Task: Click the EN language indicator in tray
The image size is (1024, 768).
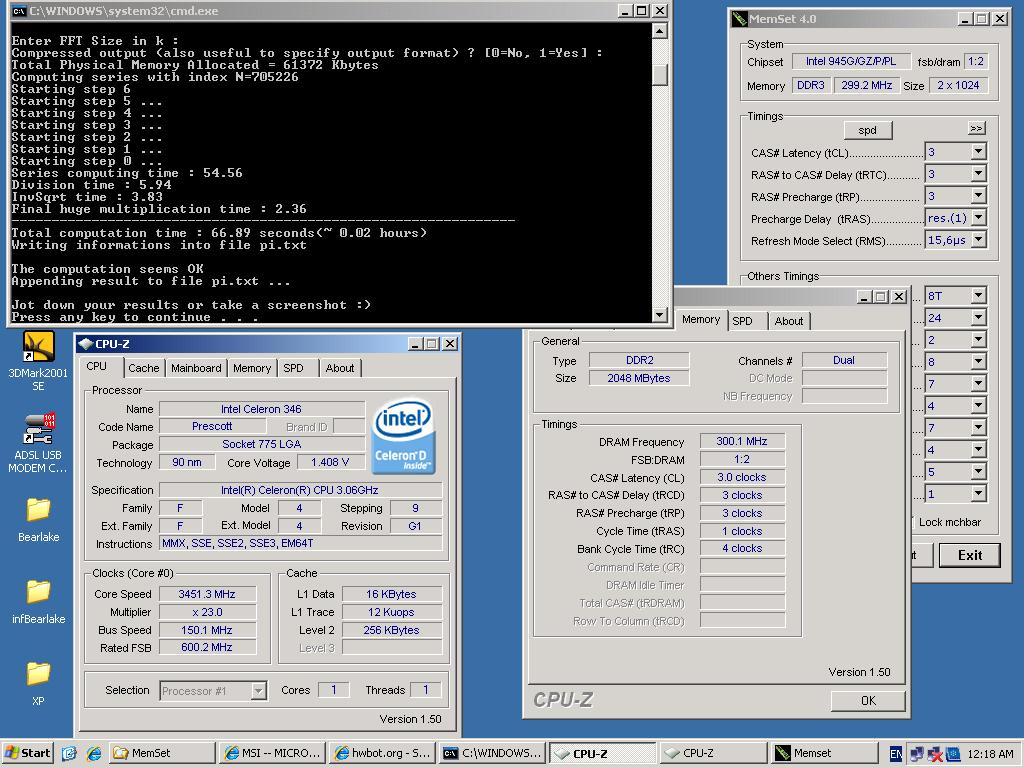Action: [x=896, y=754]
